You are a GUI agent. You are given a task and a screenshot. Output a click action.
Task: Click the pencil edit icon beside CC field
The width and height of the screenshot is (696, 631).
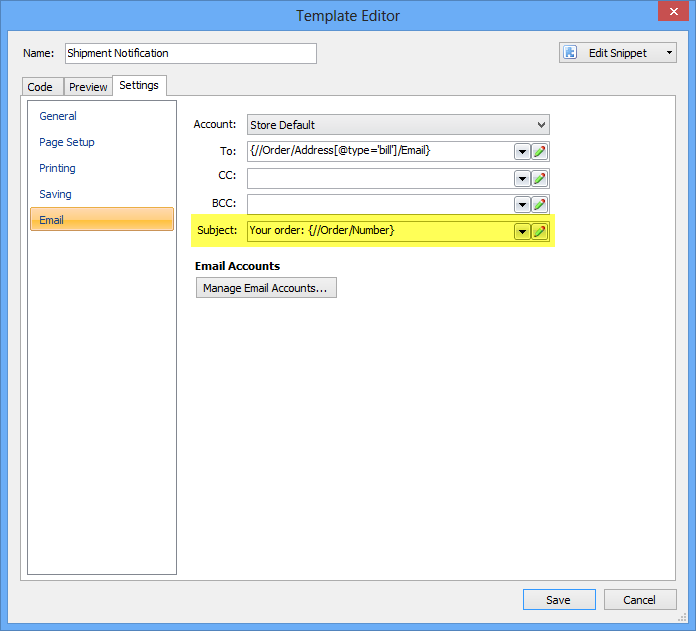(x=539, y=178)
